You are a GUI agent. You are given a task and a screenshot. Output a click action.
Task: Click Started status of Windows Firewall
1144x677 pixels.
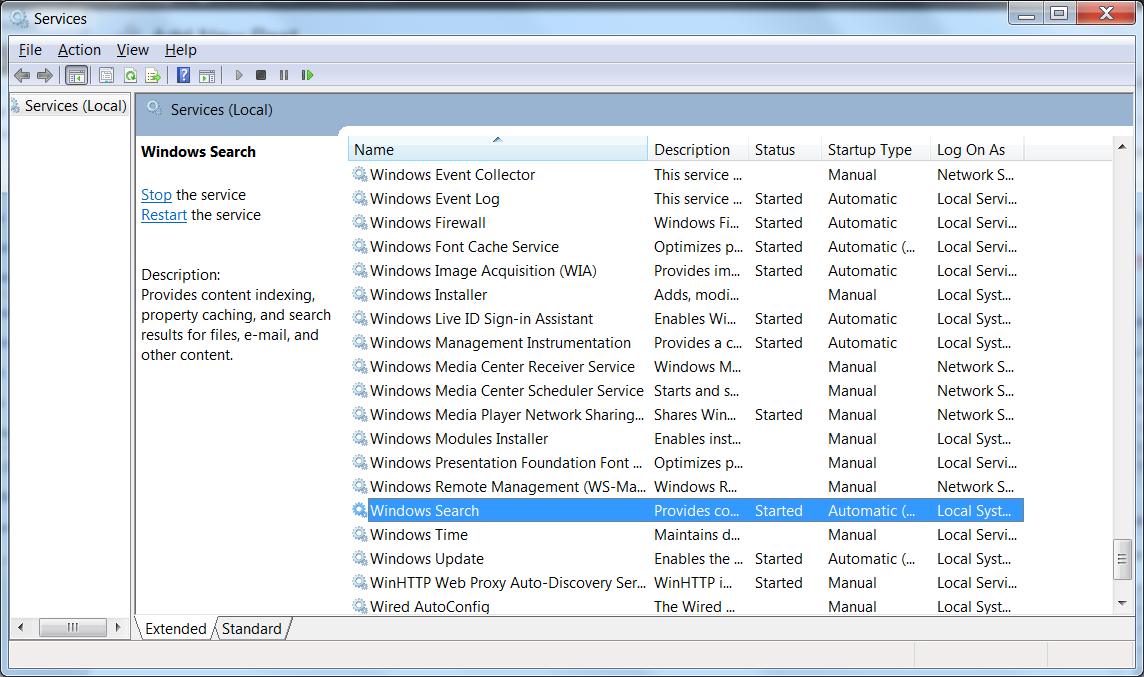[778, 223]
